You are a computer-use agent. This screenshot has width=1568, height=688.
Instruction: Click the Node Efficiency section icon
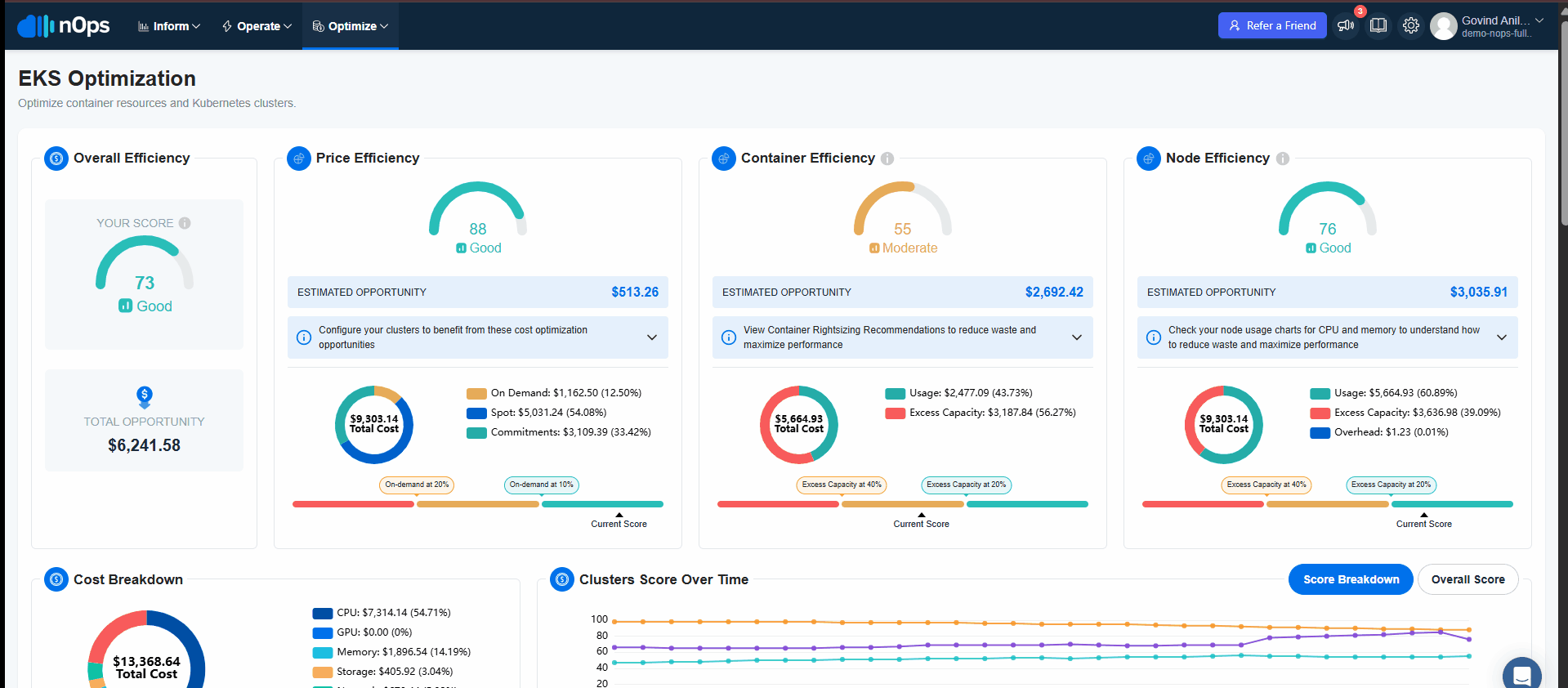1149,159
